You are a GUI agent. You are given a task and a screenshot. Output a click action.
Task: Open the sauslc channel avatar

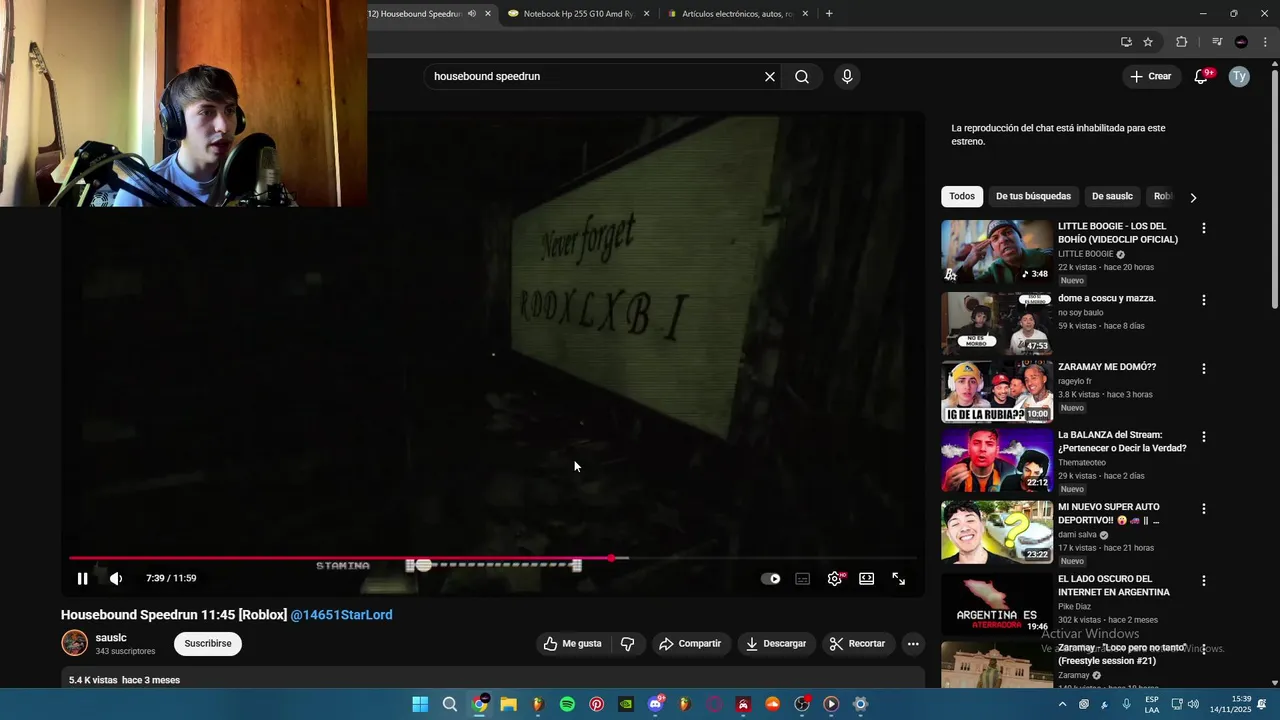[x=75, y=643]
